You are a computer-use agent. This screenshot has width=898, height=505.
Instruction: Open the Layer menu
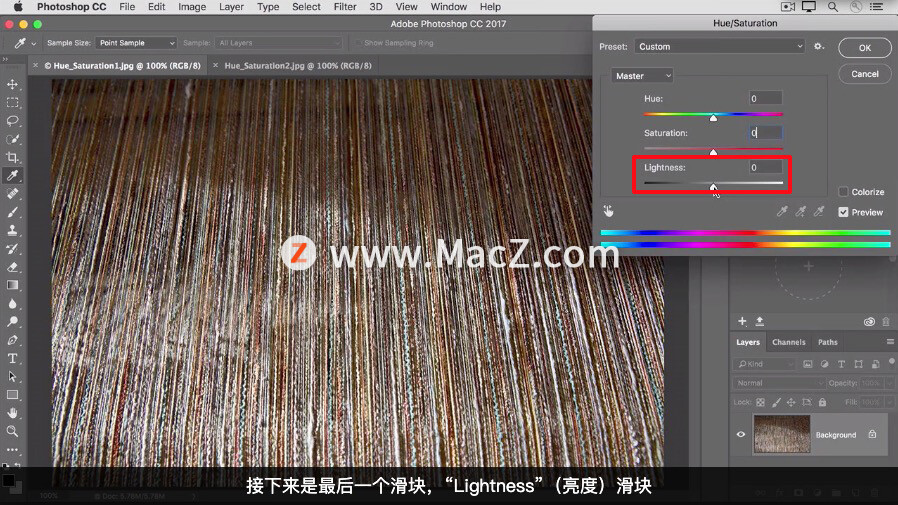tap(231, 7)
